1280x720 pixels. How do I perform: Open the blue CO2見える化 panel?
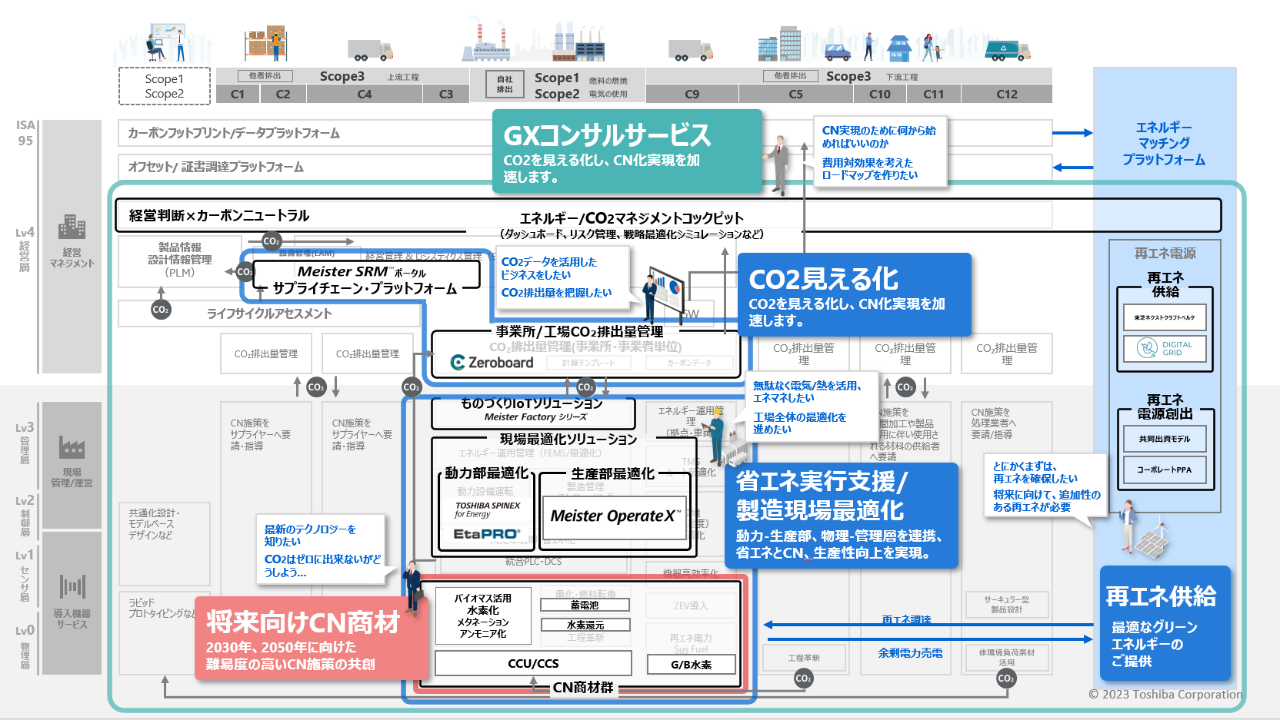pyautogui.click(x=854, y=294)
